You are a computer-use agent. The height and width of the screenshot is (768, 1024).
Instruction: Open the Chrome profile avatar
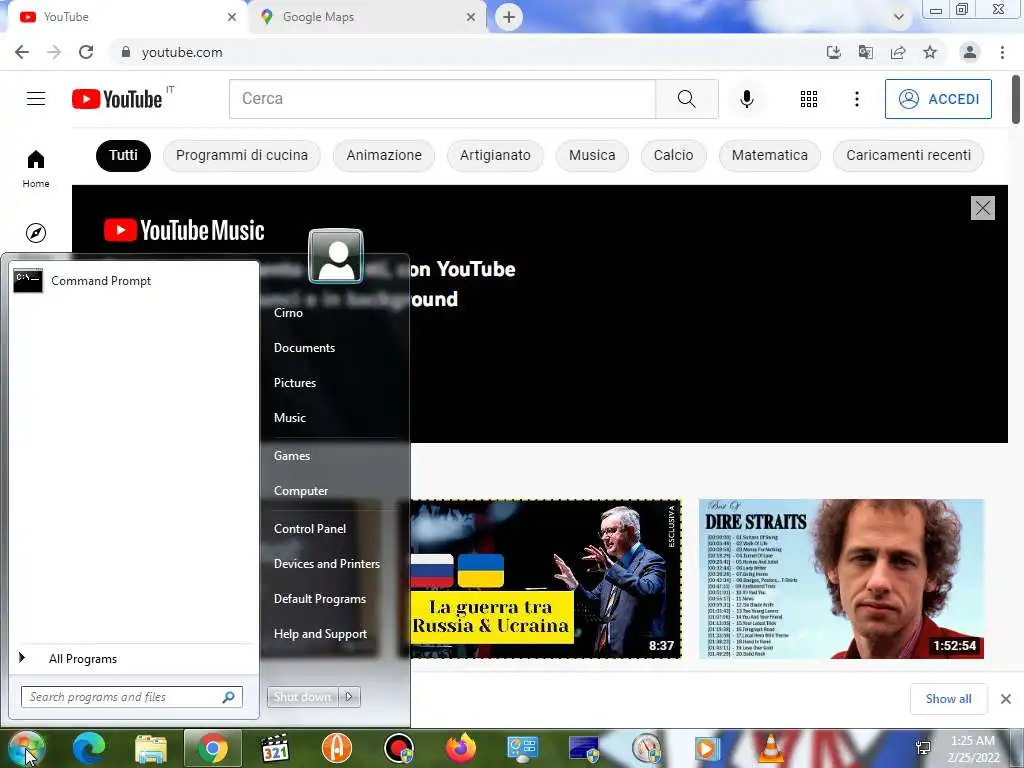(970, 52)
